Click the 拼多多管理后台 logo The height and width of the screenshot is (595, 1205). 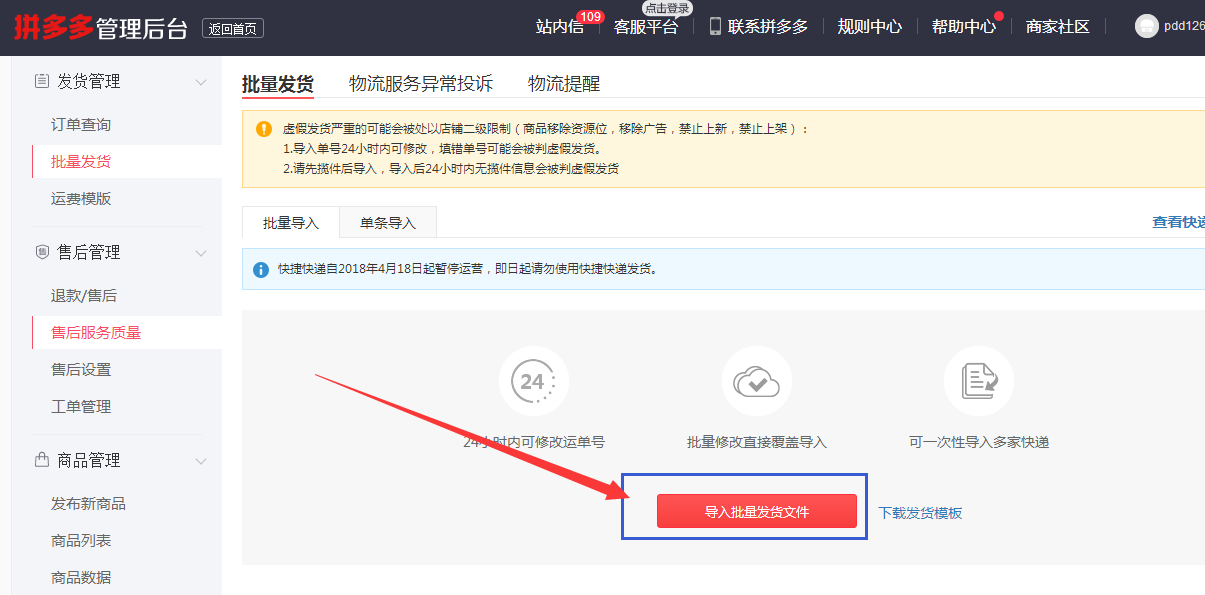click(x=100, y=27)
